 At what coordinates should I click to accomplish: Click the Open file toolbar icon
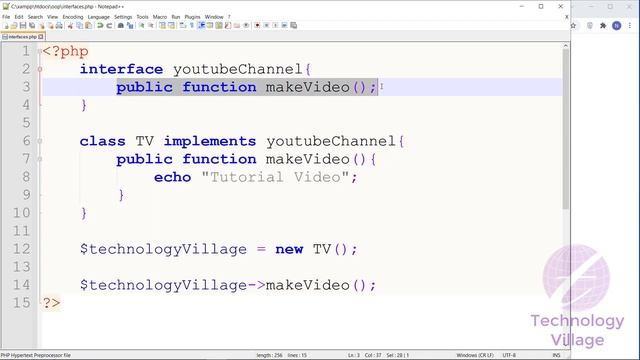point(14,25)
